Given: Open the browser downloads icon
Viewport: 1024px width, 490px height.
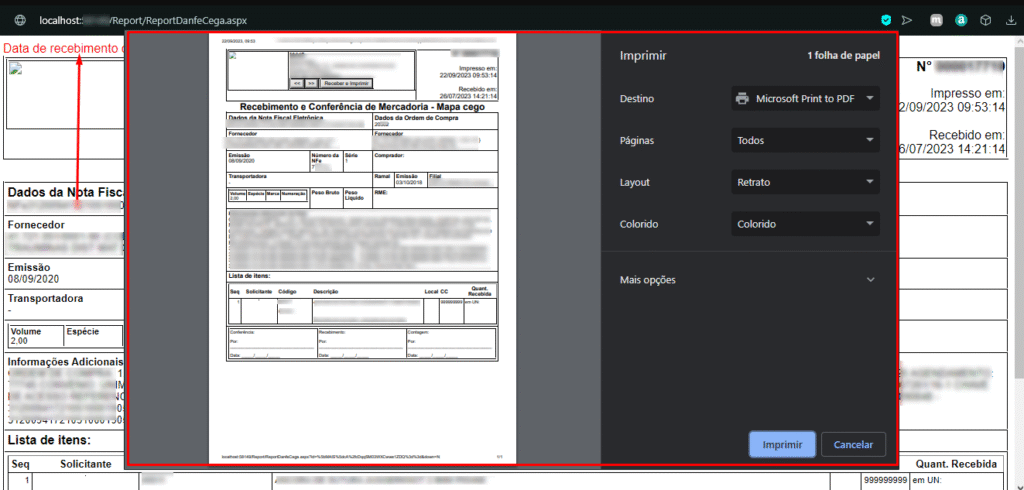Looking at the screenshot, I should [1010, 19].
